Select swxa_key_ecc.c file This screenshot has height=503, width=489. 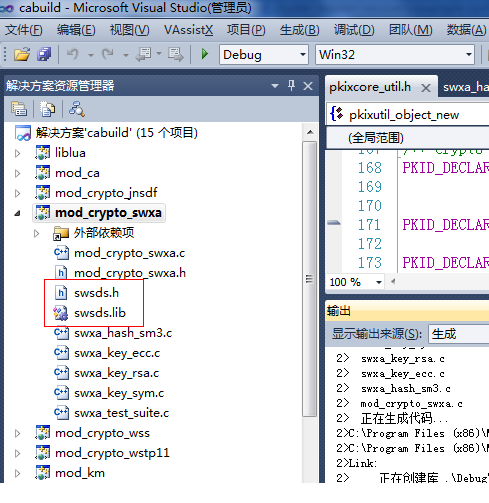point(117,353)
